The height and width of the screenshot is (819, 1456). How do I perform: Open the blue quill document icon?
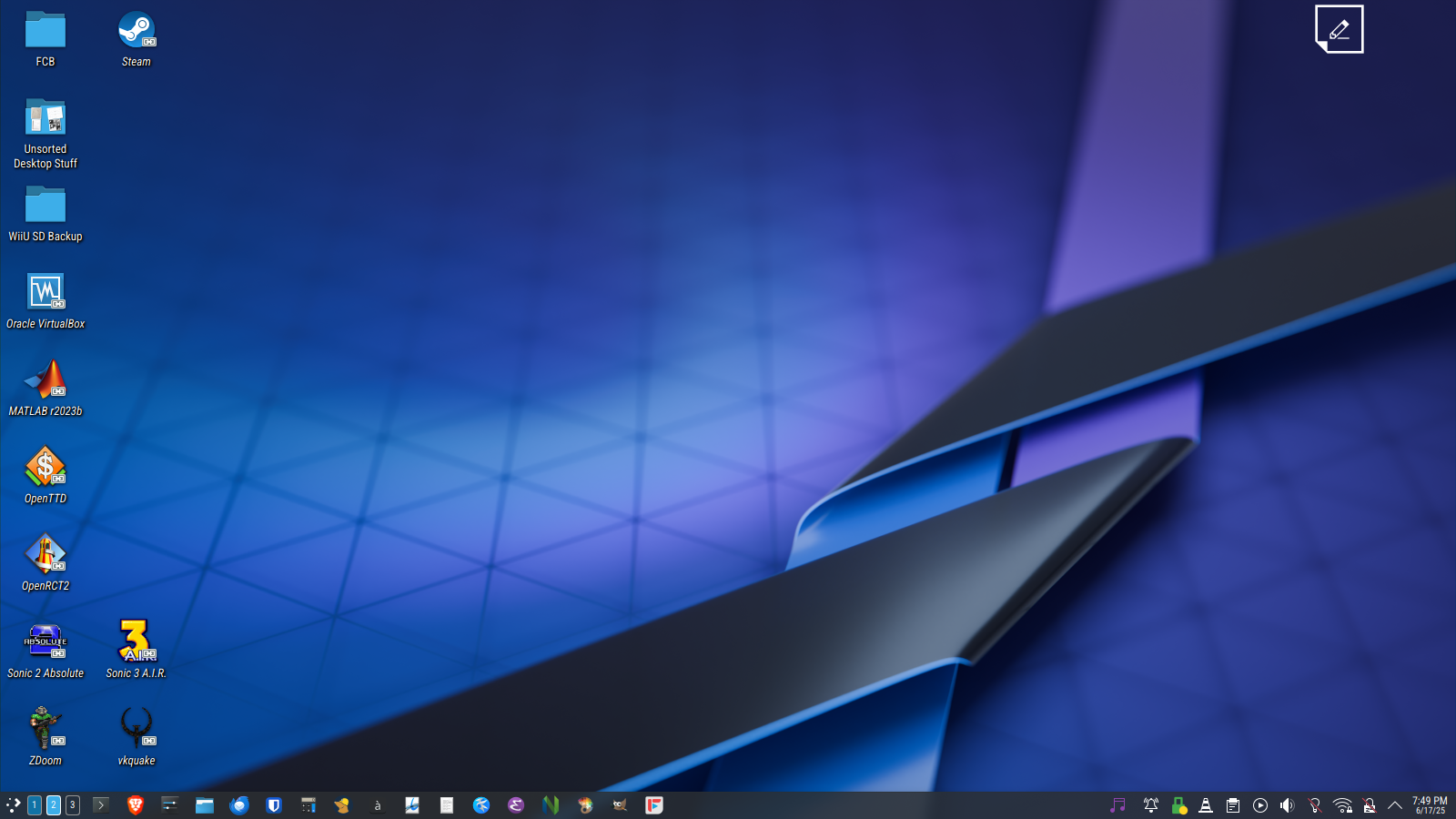point(412,804)
